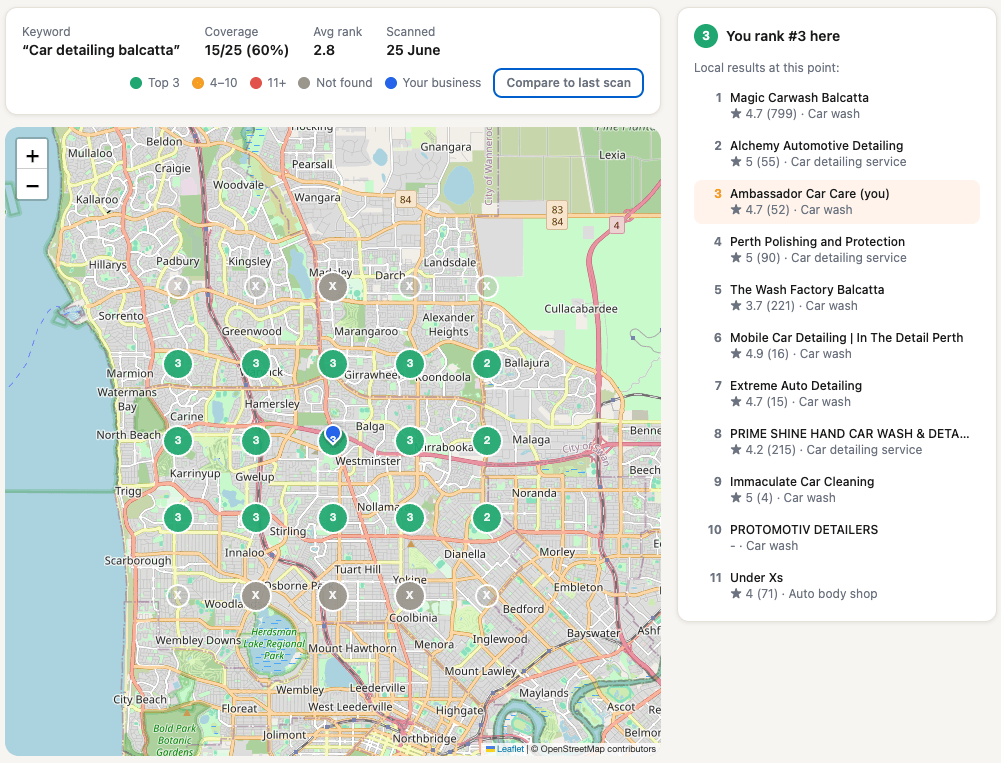
Task: Click keyword "Car detailing balcatta"
Action: click(101, 50)
